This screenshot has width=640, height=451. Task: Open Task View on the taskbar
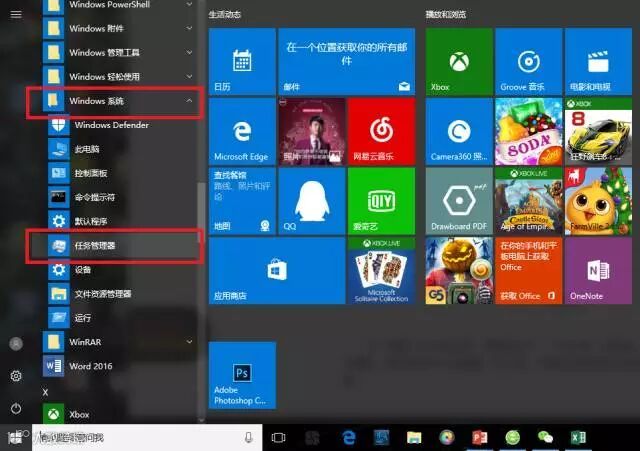[x=278, y=438]
